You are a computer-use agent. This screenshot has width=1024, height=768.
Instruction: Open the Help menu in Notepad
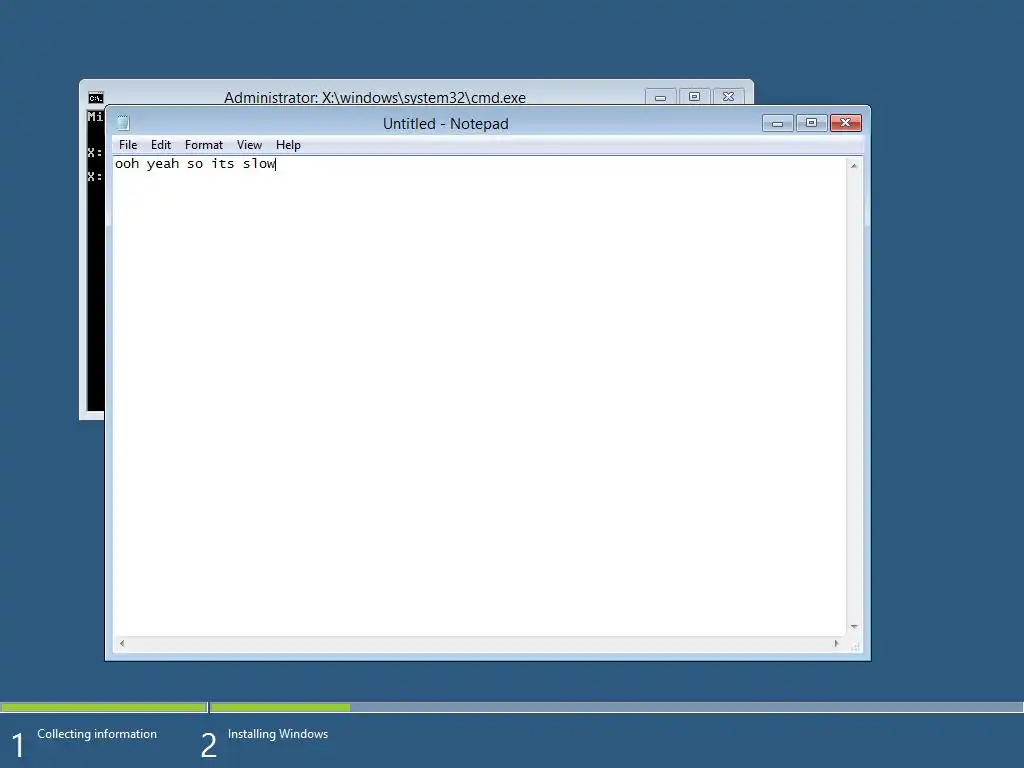[288, 145]
